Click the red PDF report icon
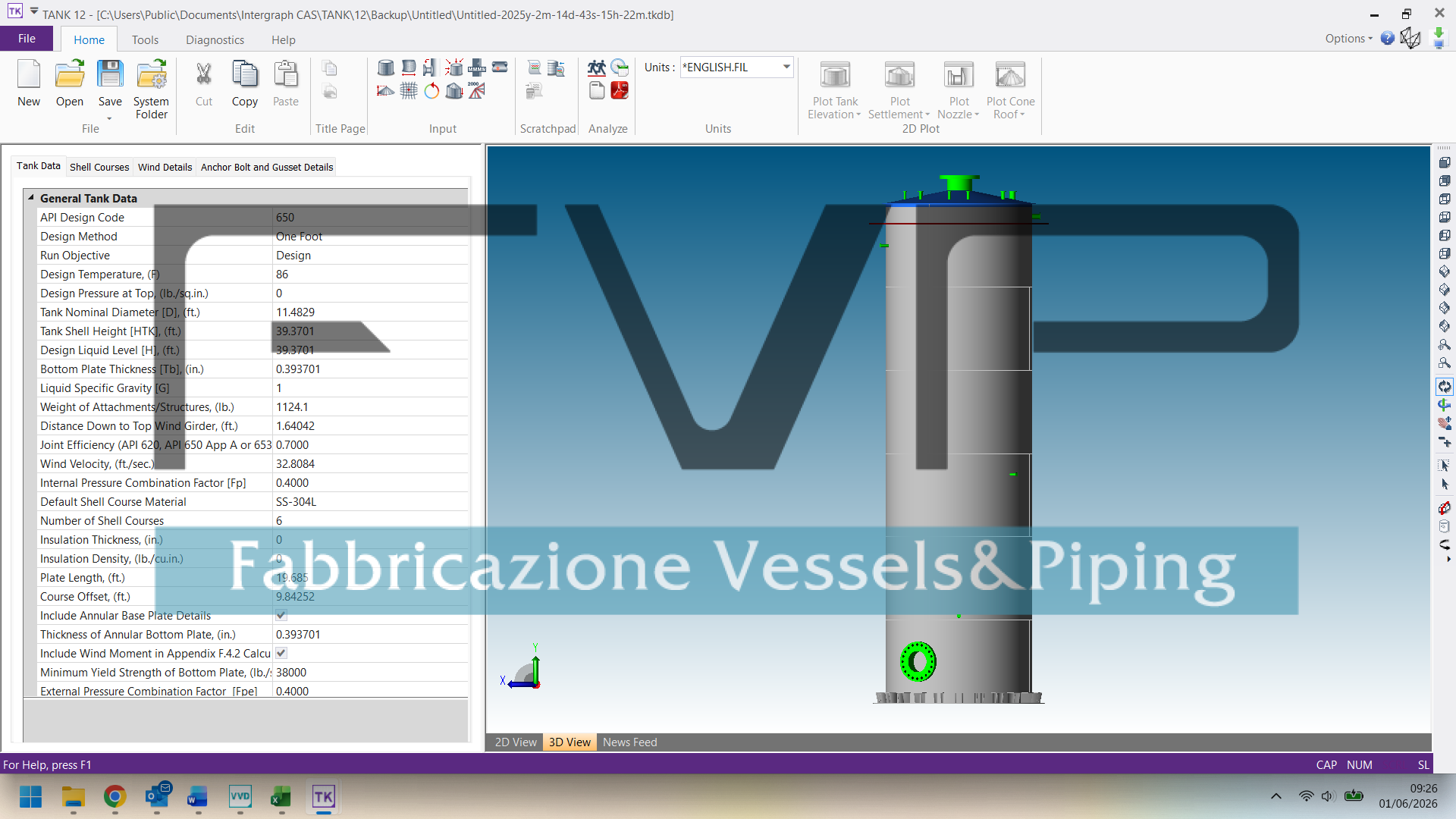 click(x=620, y=91)
